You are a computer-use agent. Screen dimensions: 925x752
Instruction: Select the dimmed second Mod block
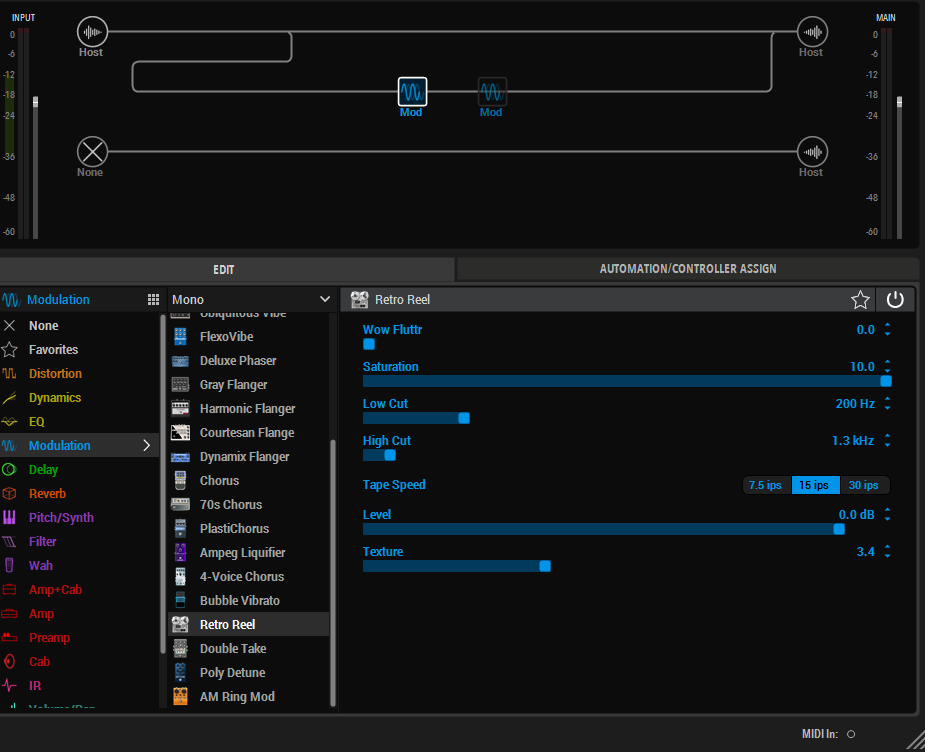(491, 92)
